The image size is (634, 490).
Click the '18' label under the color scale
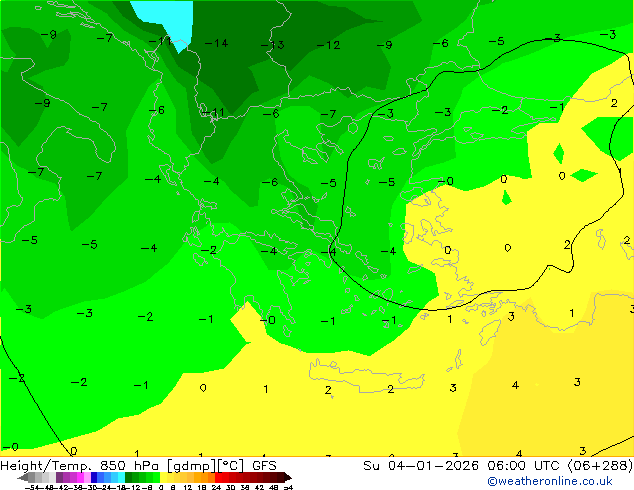[x=202, y=488]
